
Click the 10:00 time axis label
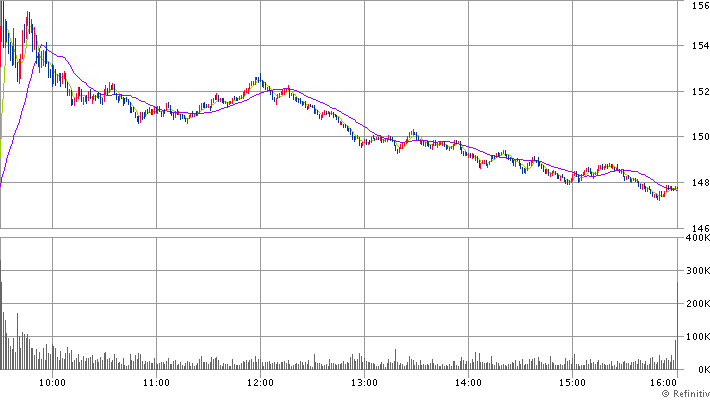[52, 382]
